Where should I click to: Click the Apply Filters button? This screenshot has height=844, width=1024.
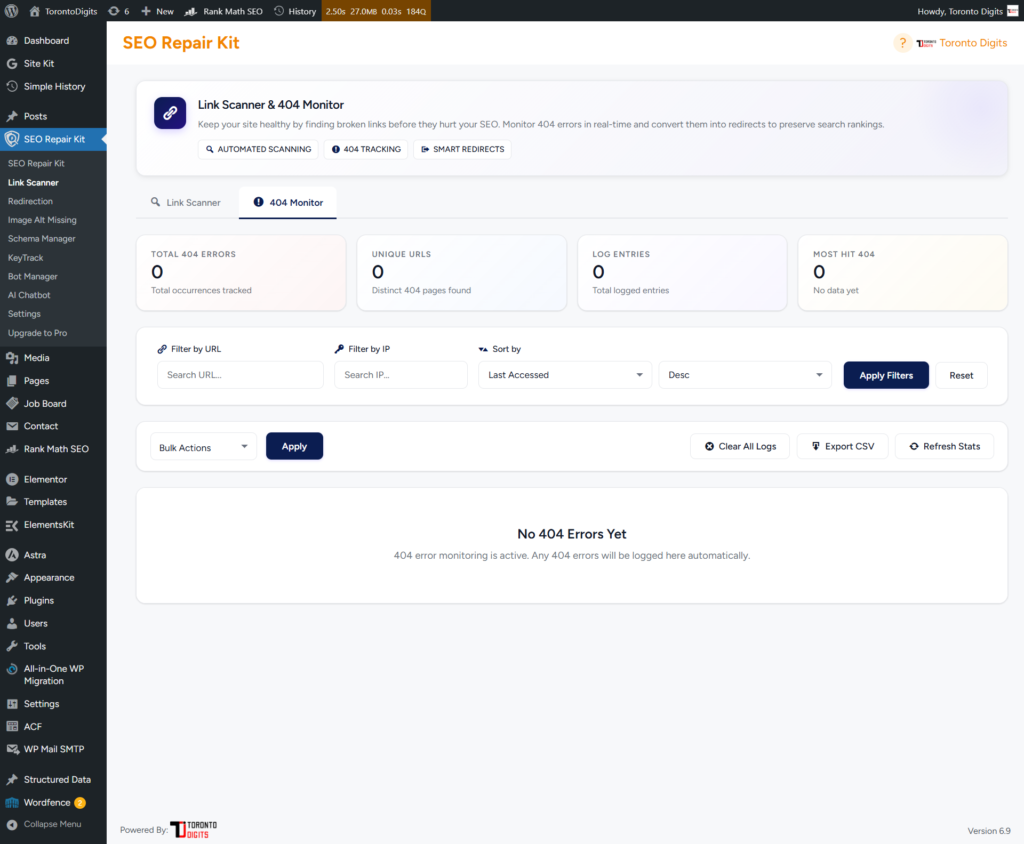(886, 375)
